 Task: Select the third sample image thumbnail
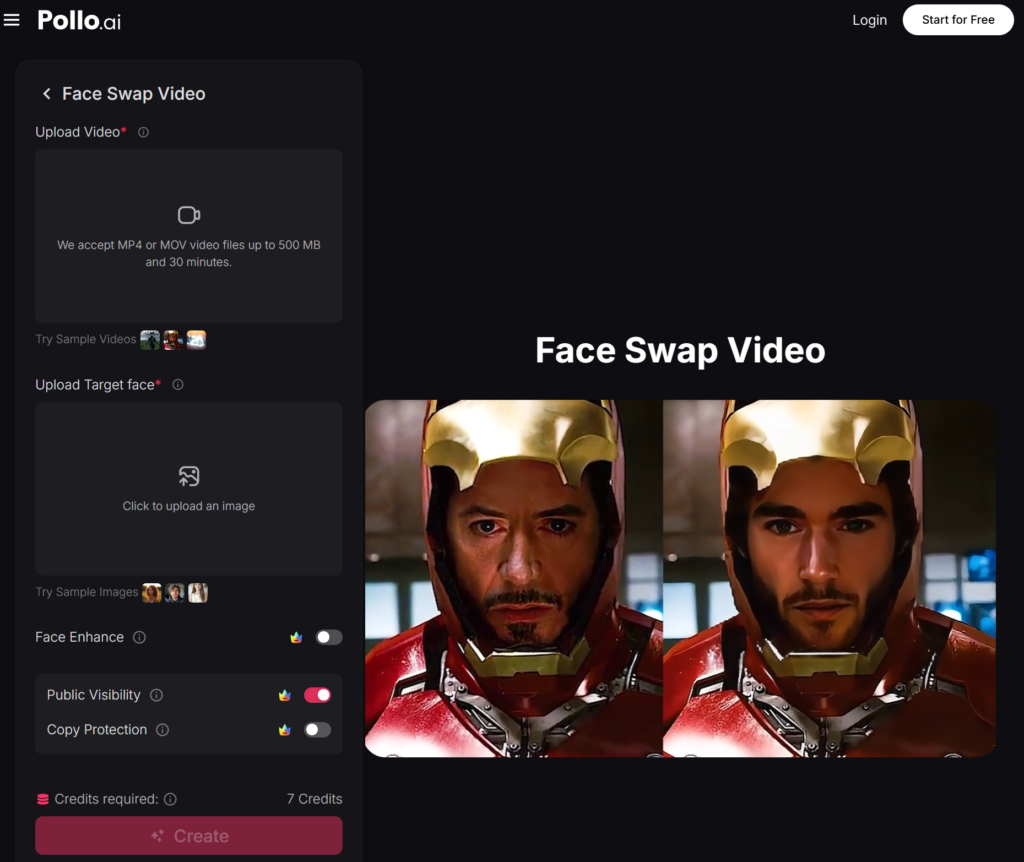199,593
